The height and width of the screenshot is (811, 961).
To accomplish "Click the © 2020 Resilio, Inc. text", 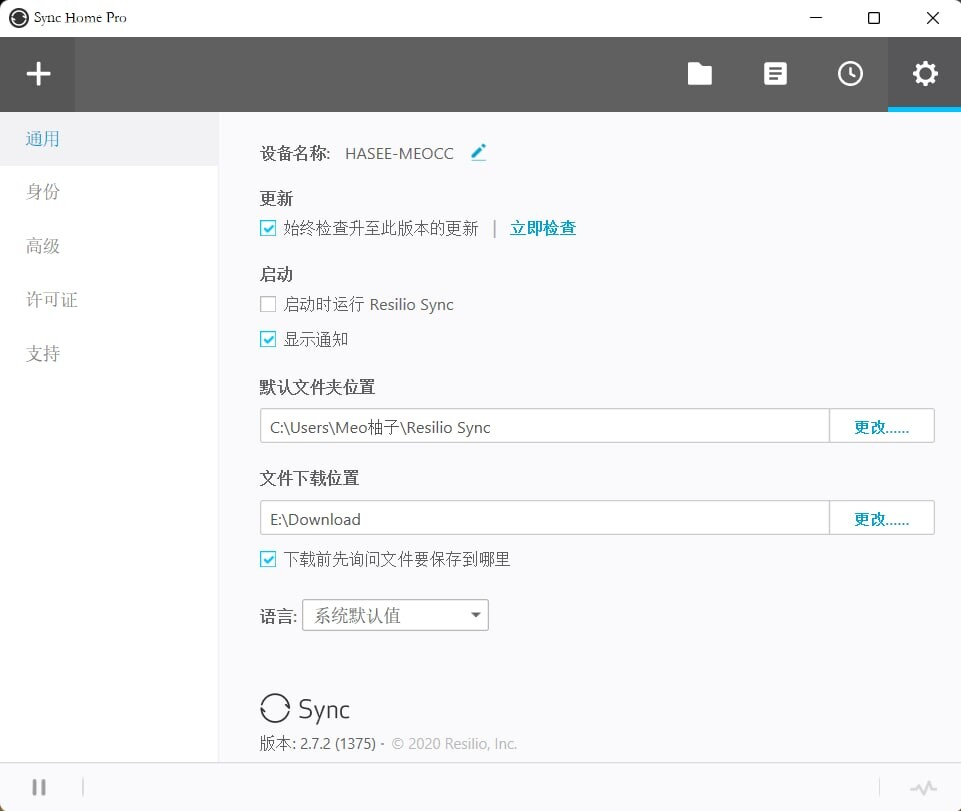I will pos(454,744).
